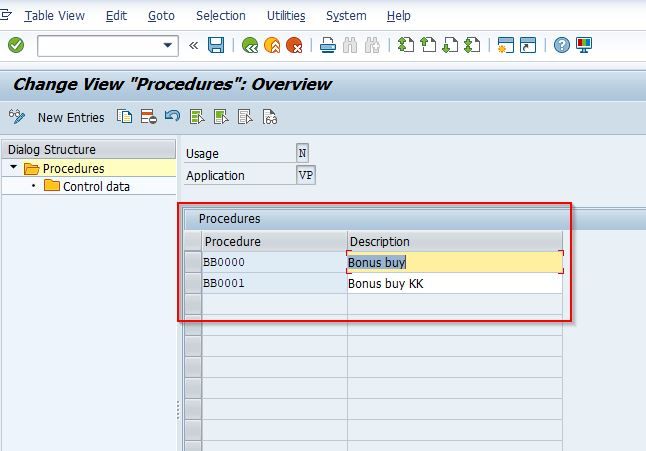Click Create New Session icon
This screenshot has width=646, height=451.
[506, 45]
